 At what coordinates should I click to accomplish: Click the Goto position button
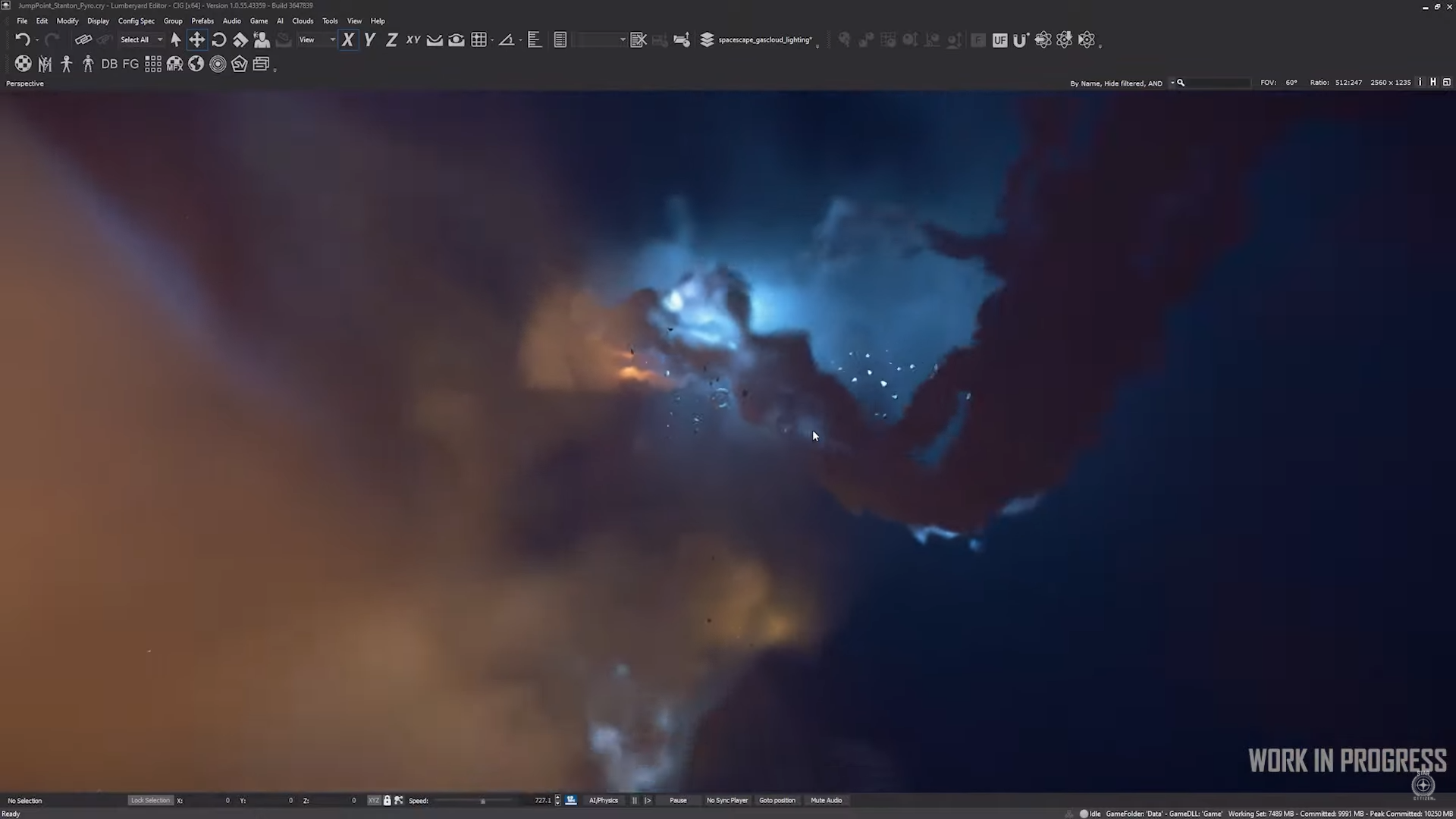(777, 800)
